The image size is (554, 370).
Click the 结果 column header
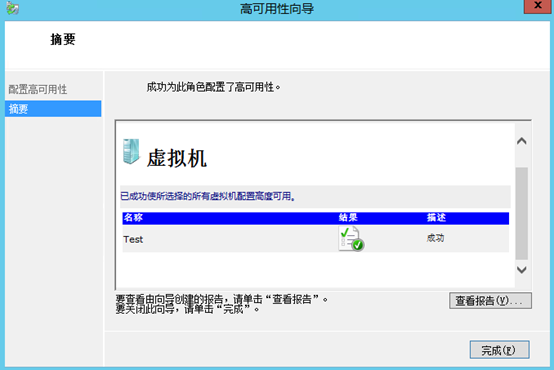[x=348, y=218]
